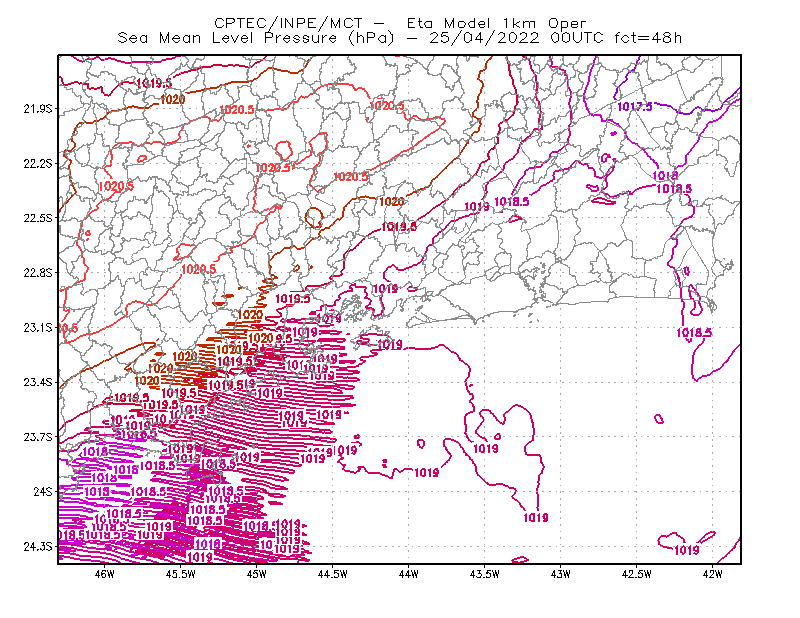Select the 23.1S latitude axis label
The height and width of the screenshot is (618, 800).
[38, 327]
